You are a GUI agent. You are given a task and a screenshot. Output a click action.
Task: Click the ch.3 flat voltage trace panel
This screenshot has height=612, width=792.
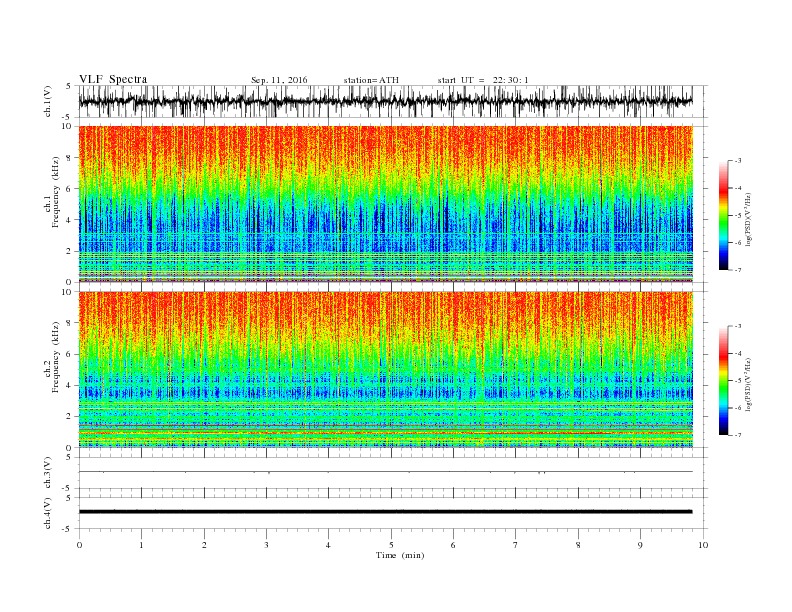click(x=393, y=473)
